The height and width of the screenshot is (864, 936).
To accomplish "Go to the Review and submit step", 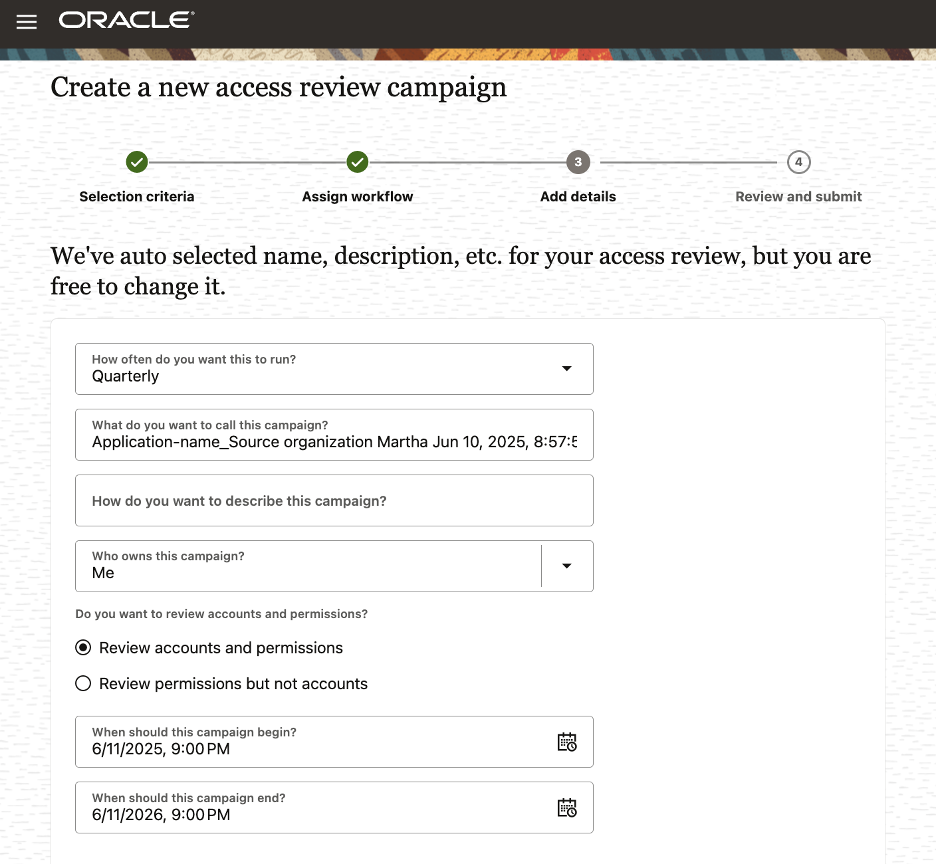I will point(798,196).
